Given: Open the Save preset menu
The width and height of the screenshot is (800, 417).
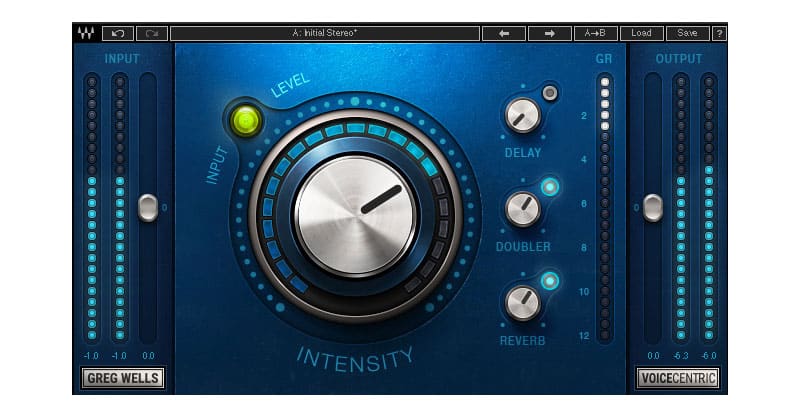Looking at the screenshot, I should [687, 33].
